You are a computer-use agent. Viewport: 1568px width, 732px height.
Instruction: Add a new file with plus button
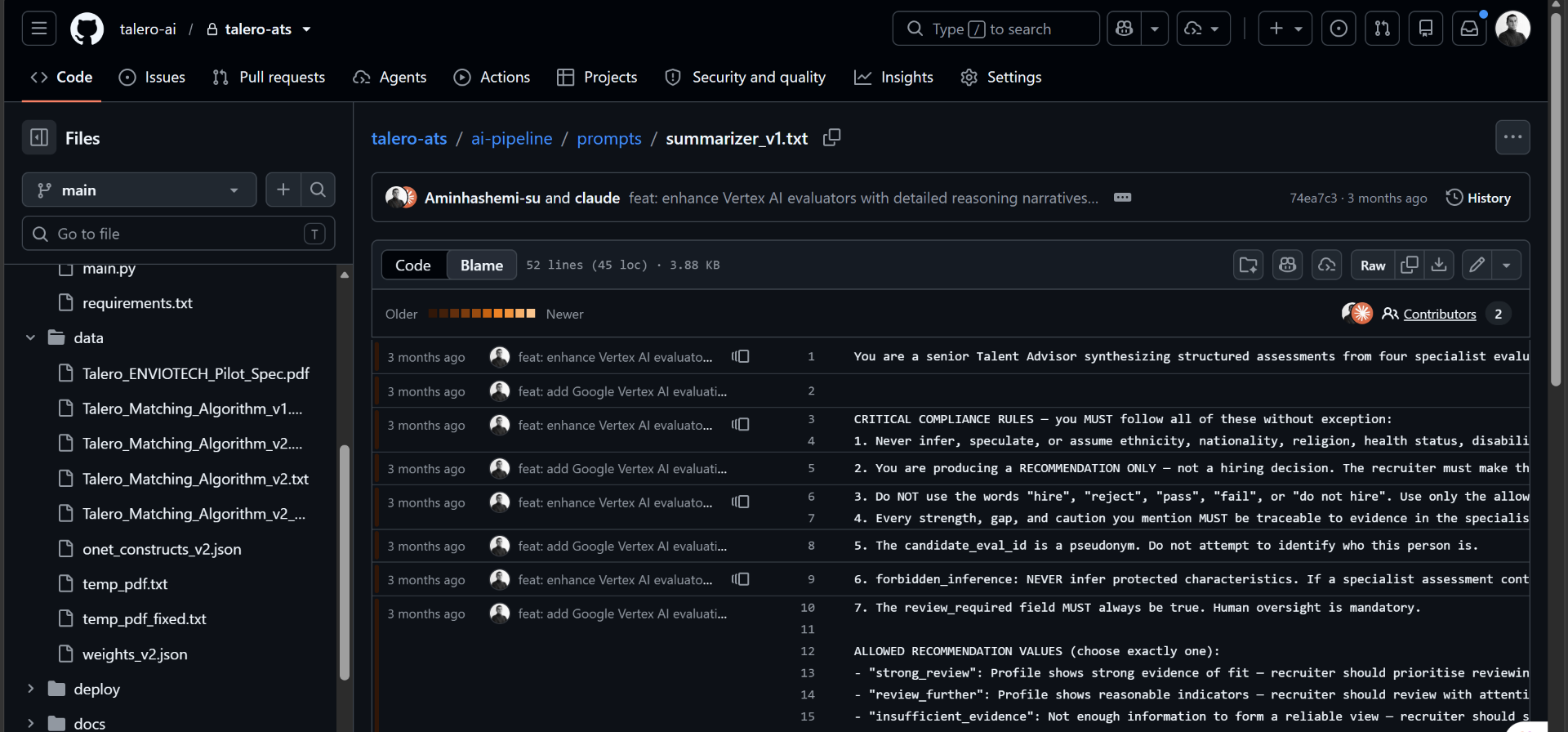pyautogui.click(x=283, y=190)
